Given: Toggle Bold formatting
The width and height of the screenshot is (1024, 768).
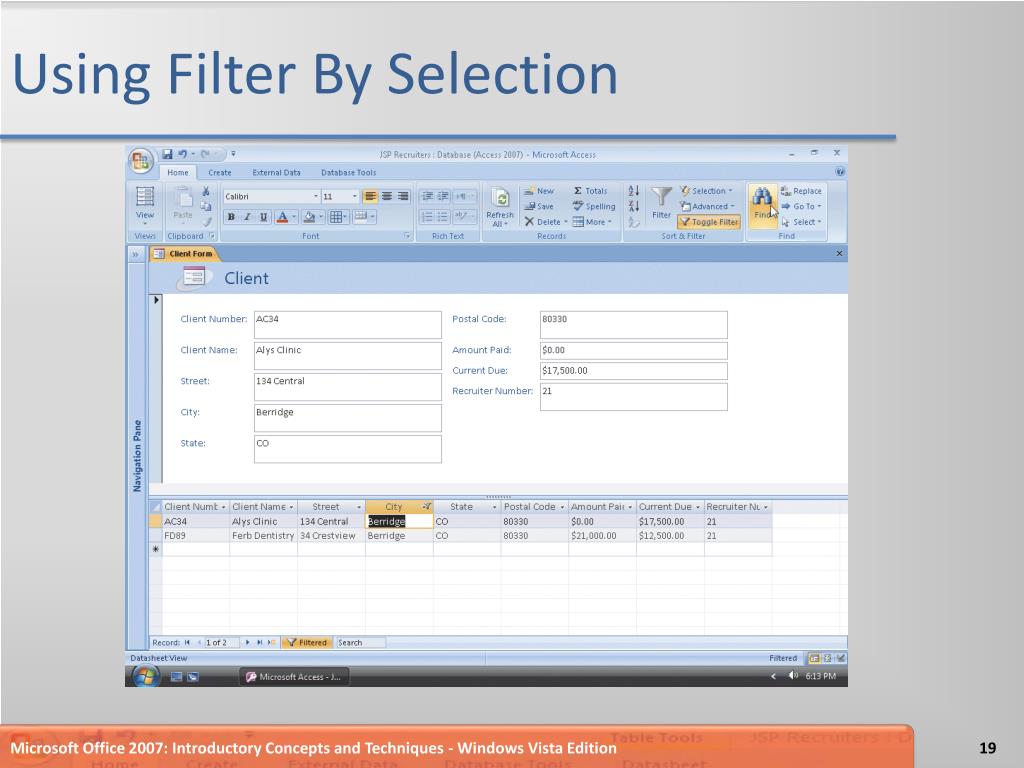Looking at the screenshot, I should pyautogui.click(x=231, y=217).
